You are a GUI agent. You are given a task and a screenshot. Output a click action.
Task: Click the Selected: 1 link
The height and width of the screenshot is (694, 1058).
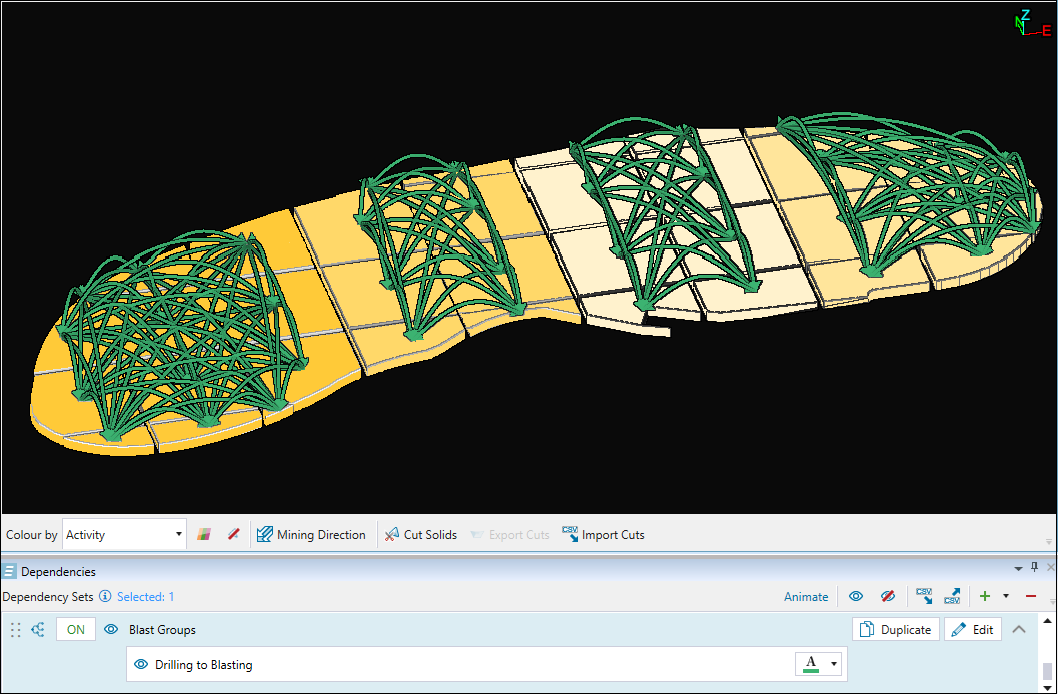pyautogui.click(x=146, y=597)
